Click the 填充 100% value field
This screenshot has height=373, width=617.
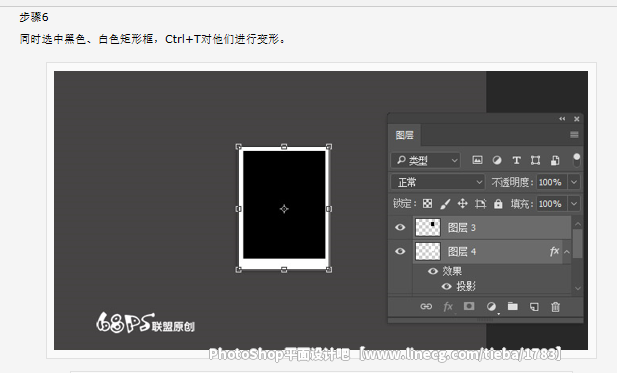[x=552, y=203]
